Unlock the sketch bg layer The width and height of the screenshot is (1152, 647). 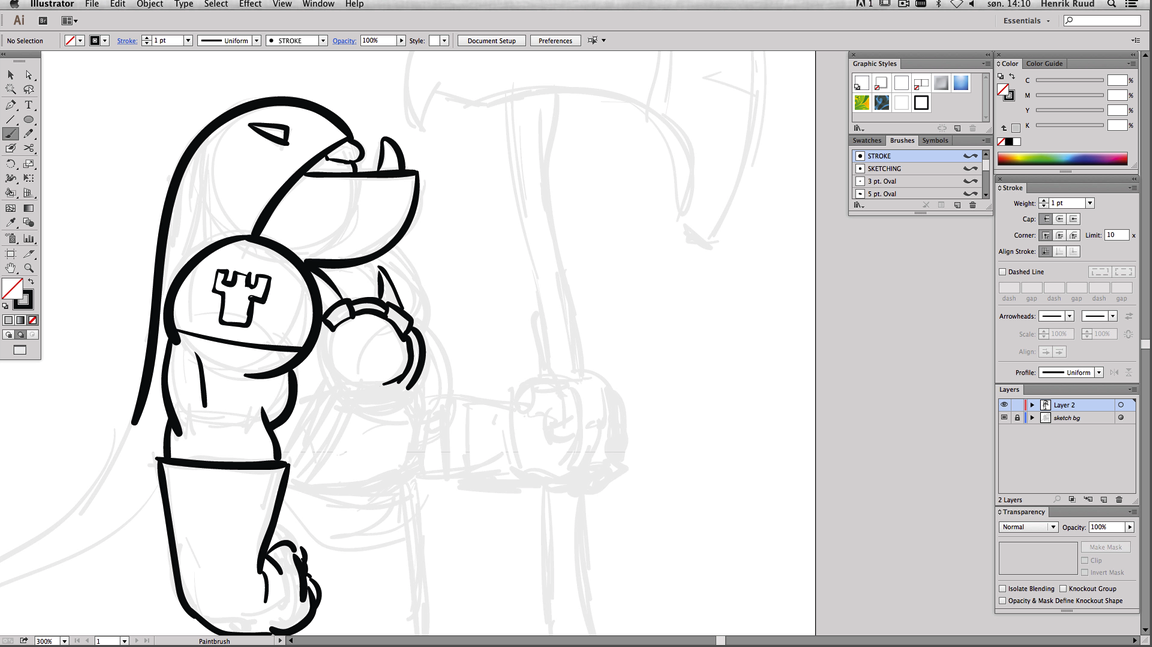[1017, 418]
